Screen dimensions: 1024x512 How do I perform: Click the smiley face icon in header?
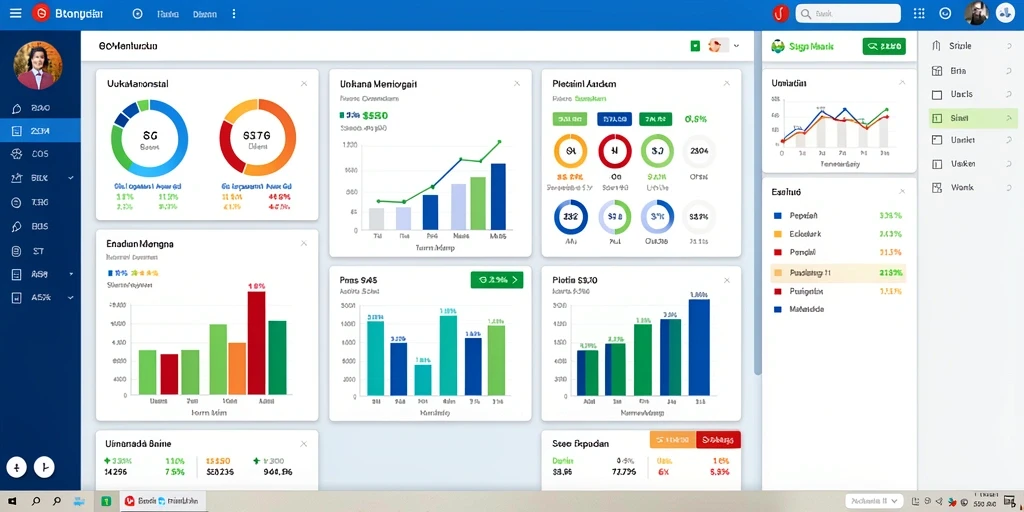coord(945,13)
